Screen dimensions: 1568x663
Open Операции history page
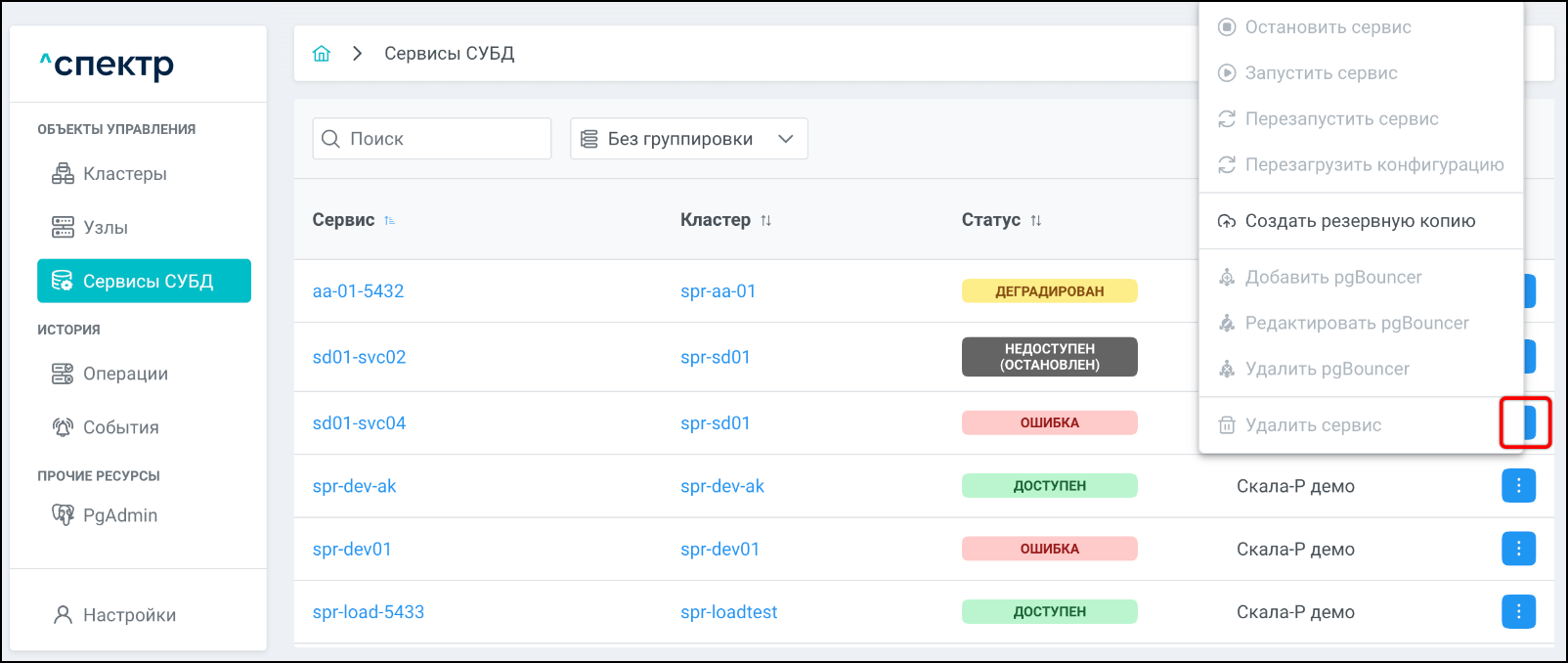125,374
